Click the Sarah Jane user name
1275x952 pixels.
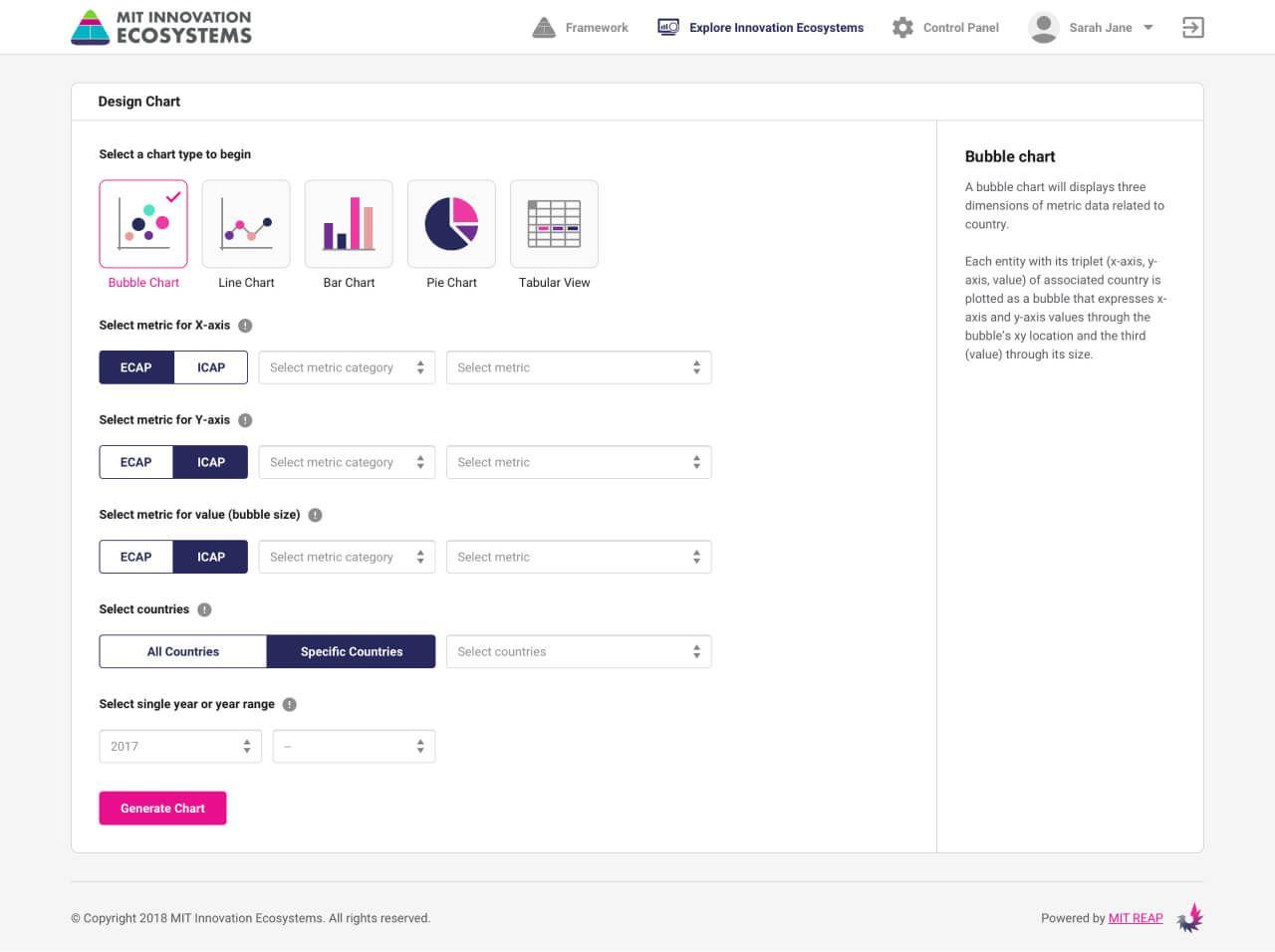[x=1101, y=28]
